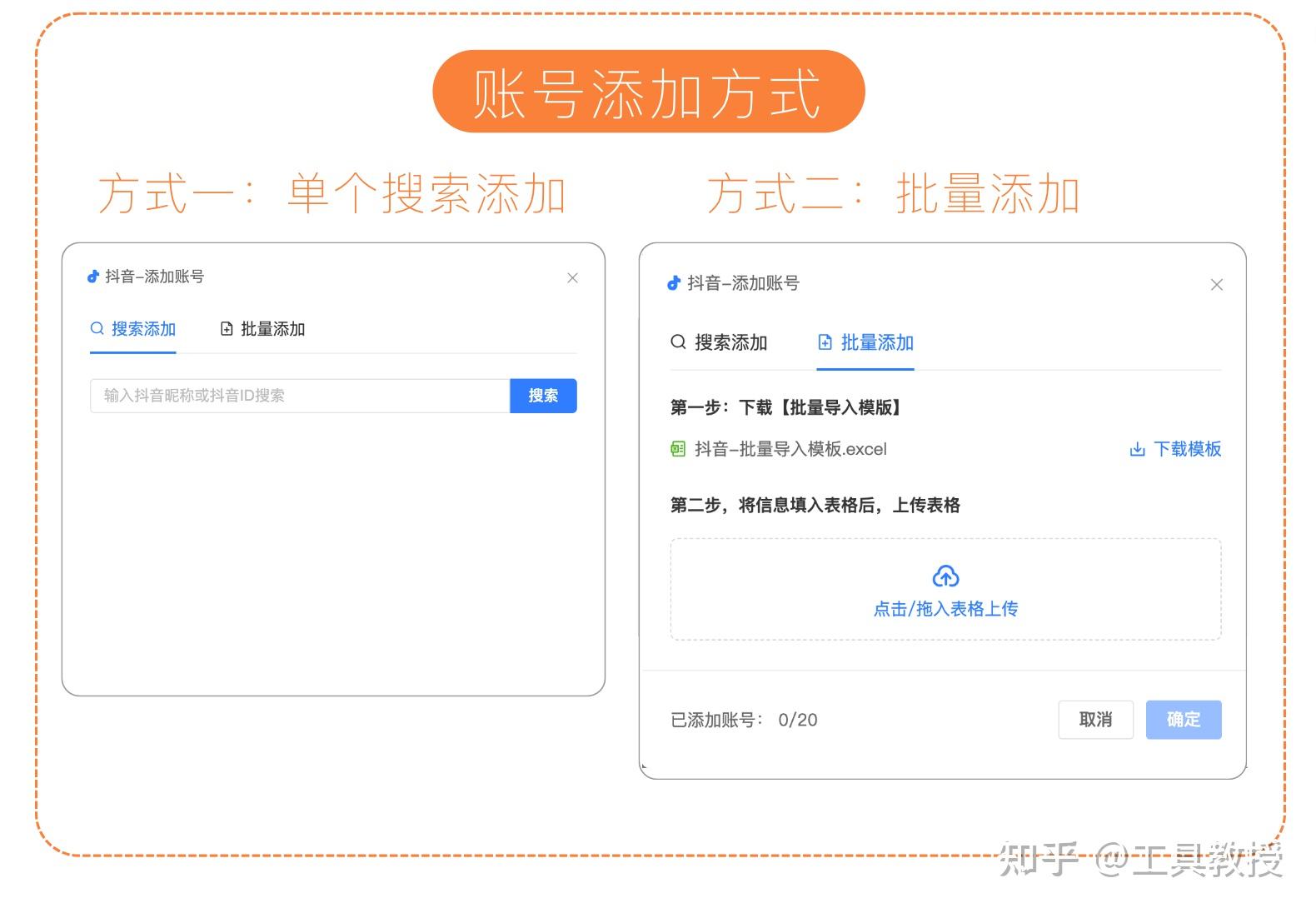Click 第一步: 下载【批量导入模版】 heading

pos(786,407)
